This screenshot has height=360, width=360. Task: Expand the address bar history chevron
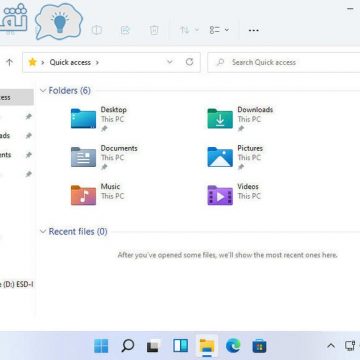(x=170, y=62)
